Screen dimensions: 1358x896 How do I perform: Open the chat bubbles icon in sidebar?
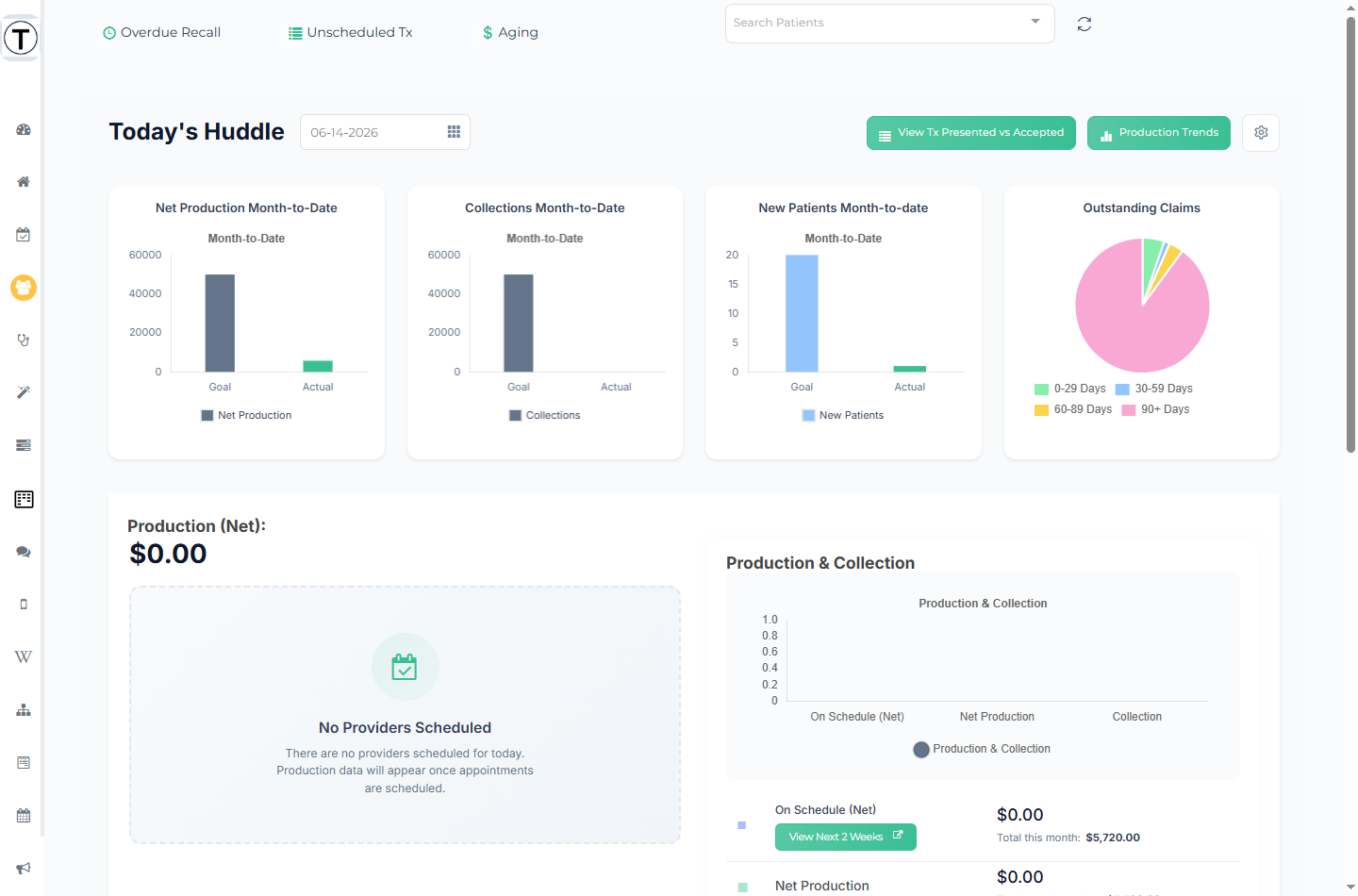point(24,552)
